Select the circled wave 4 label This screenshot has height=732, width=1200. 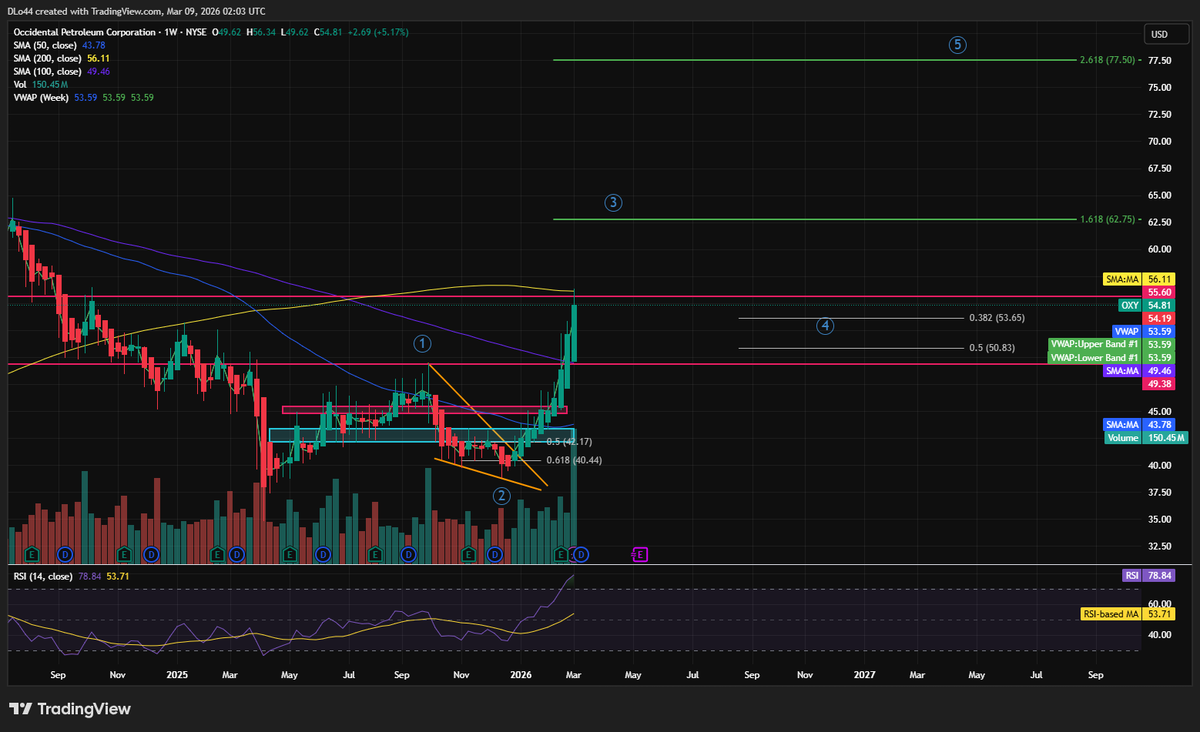(x=825, y=326)
